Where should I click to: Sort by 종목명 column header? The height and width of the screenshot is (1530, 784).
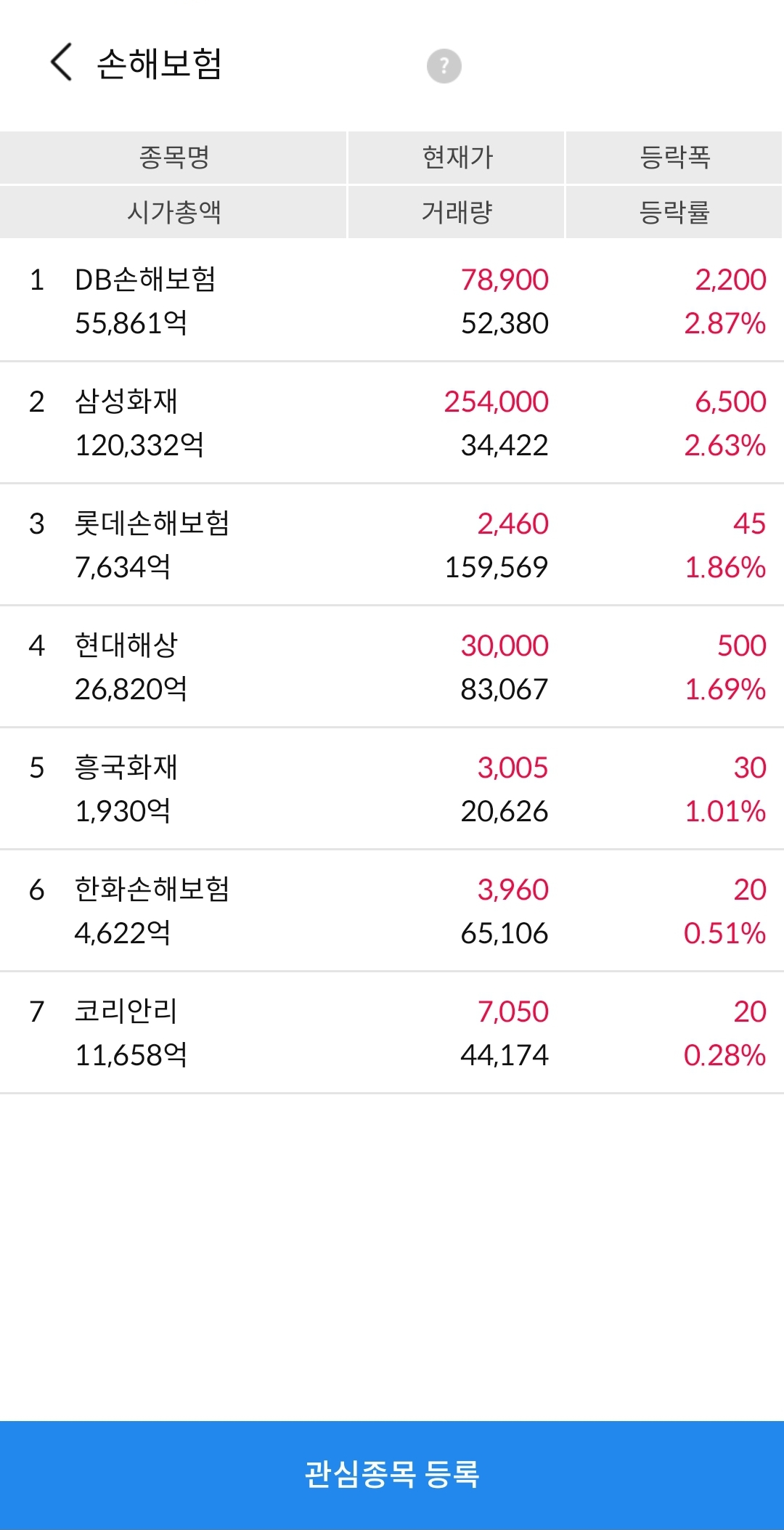point(173,158)
